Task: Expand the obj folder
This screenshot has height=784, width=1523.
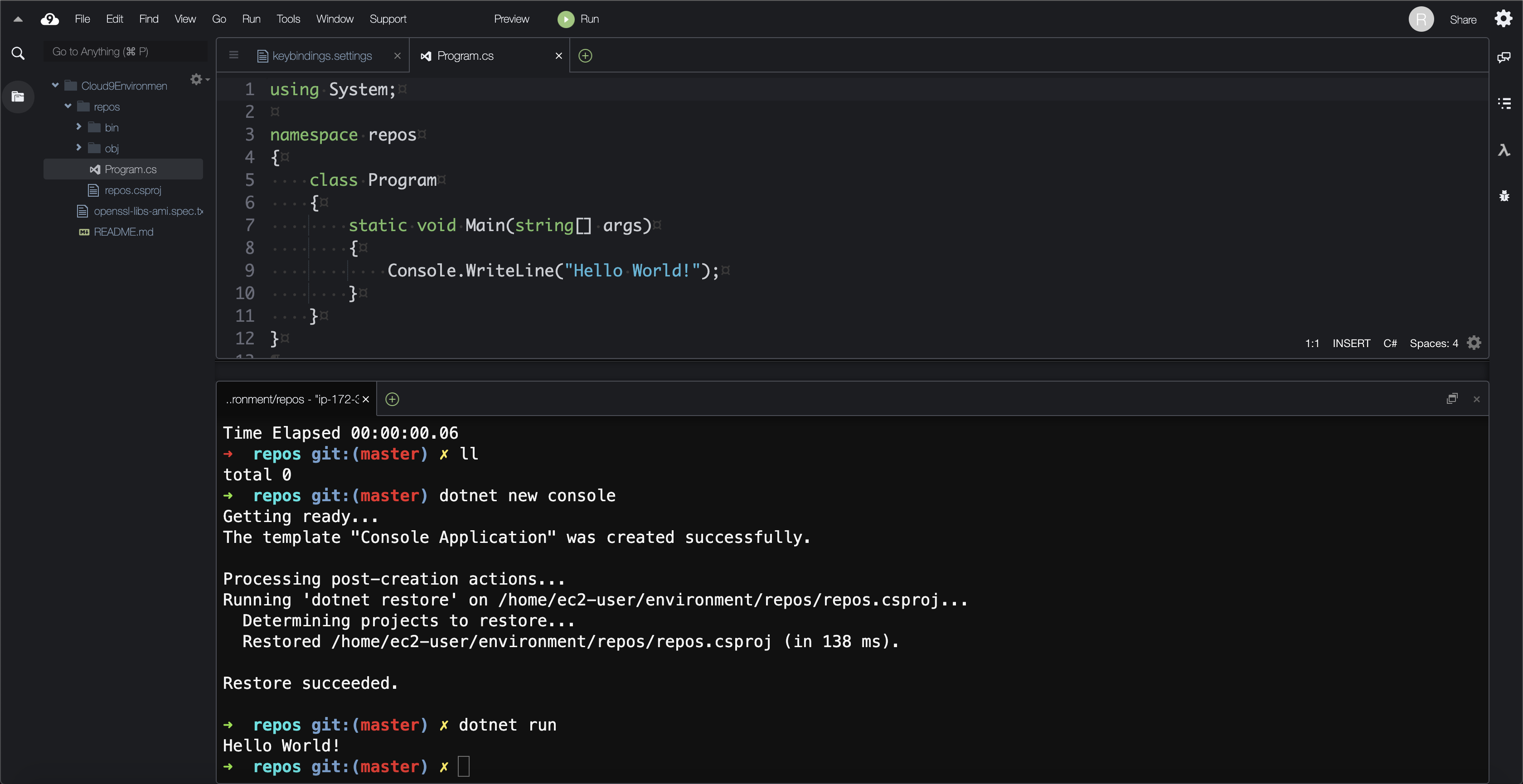Action: pyautogui.click(x=78, y=148)
